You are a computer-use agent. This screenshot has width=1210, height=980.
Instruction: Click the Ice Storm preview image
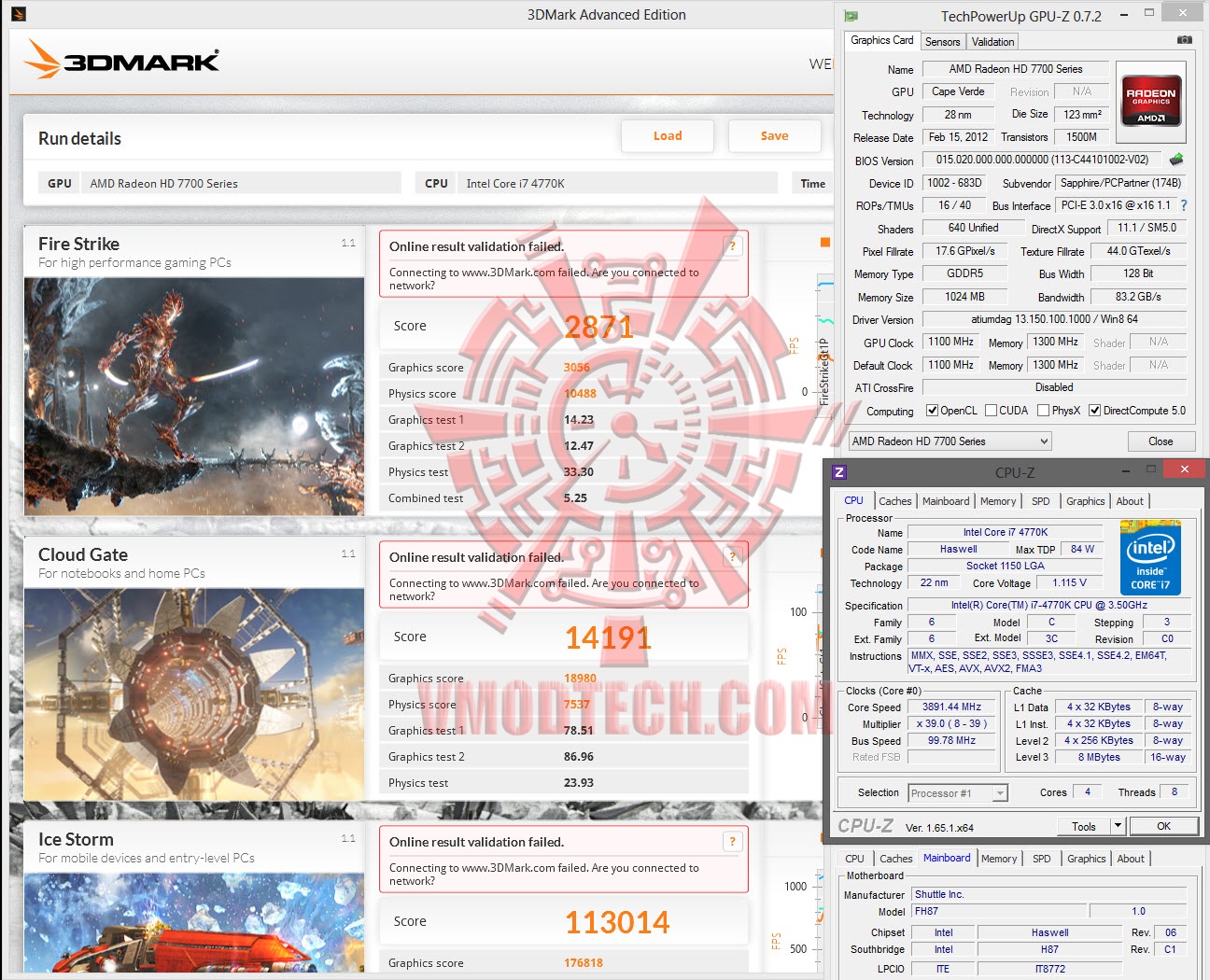coord(194,923)
